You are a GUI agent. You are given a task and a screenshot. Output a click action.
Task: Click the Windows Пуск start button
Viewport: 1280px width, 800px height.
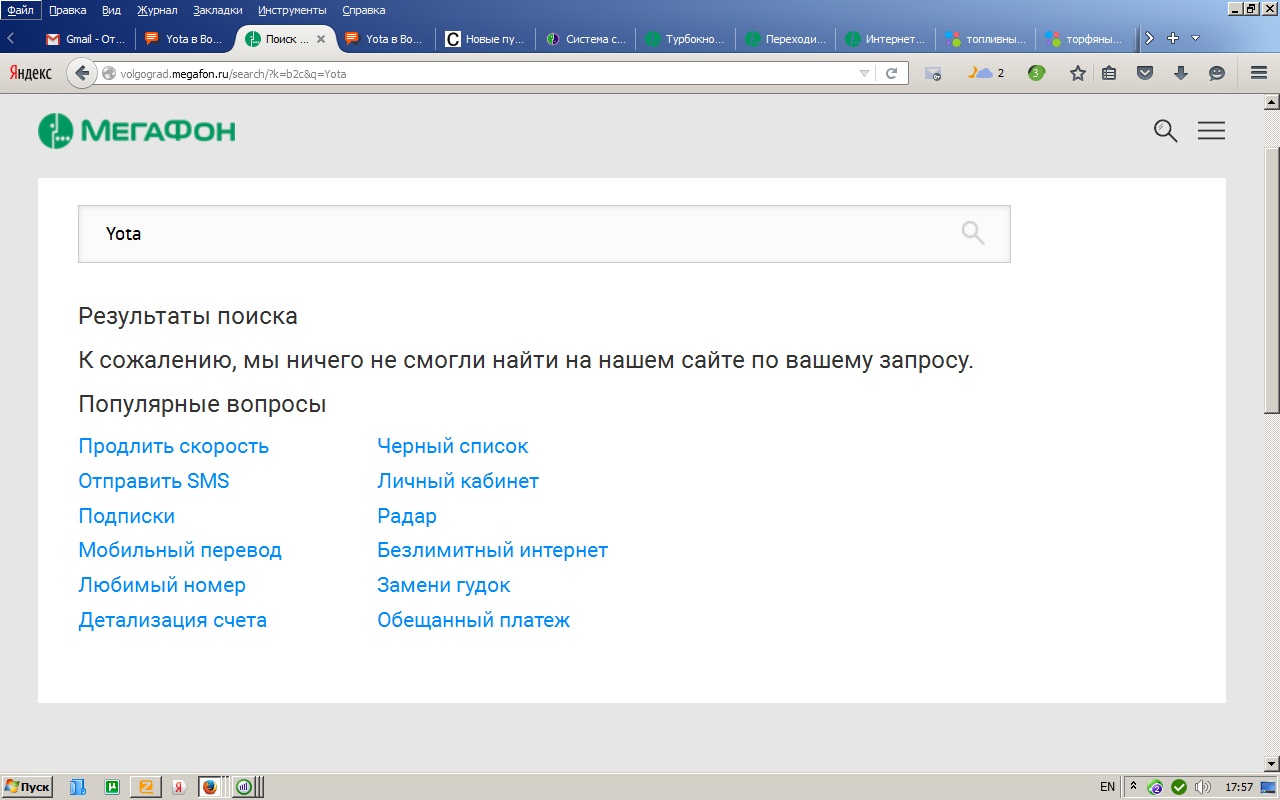pos(27,787)
